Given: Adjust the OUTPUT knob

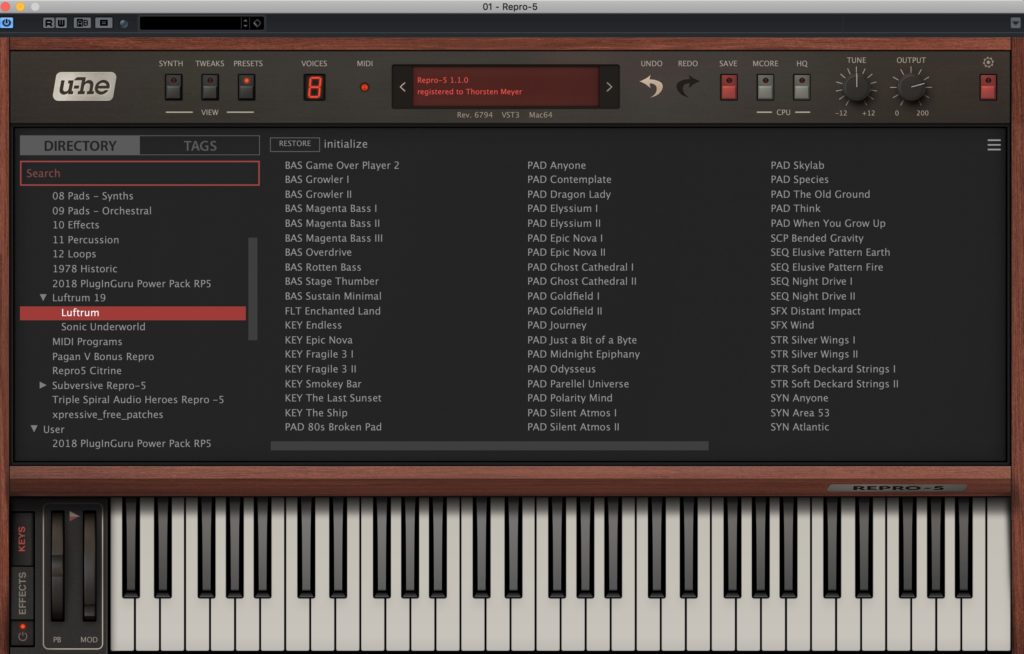Looking at the screenshot, I should click(911, 87).
